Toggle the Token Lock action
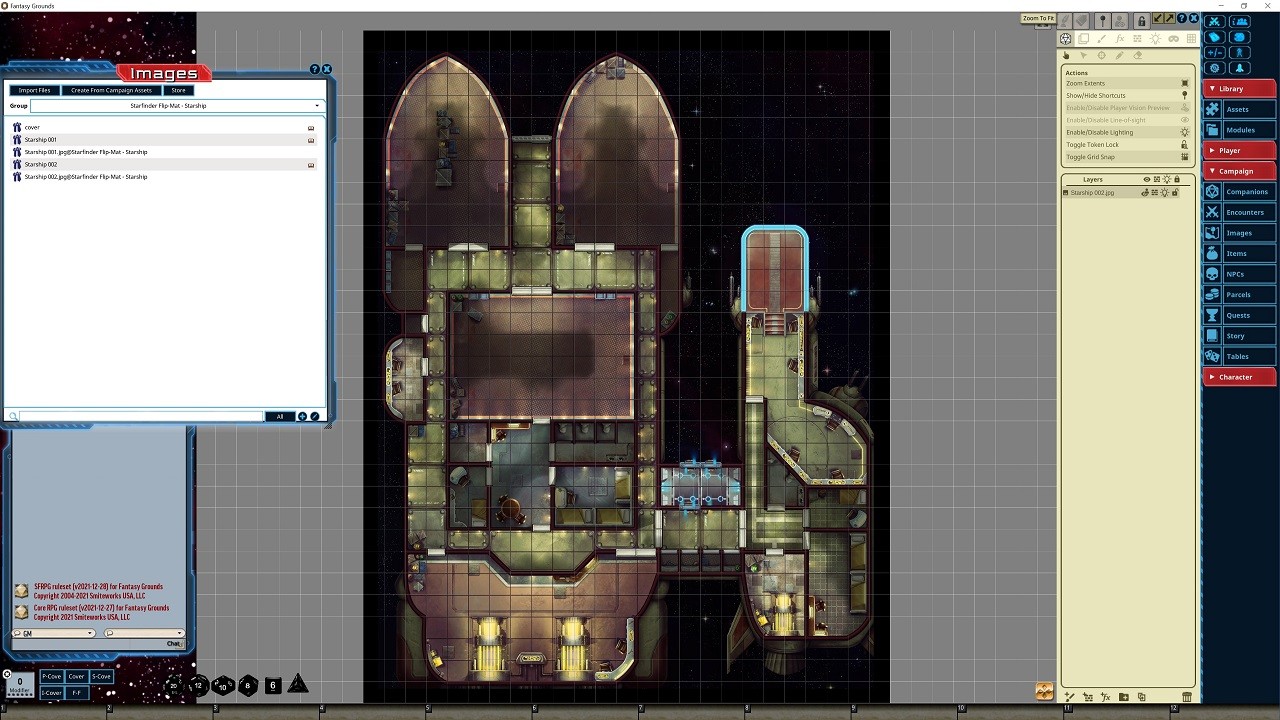 tap(1185, 144)
